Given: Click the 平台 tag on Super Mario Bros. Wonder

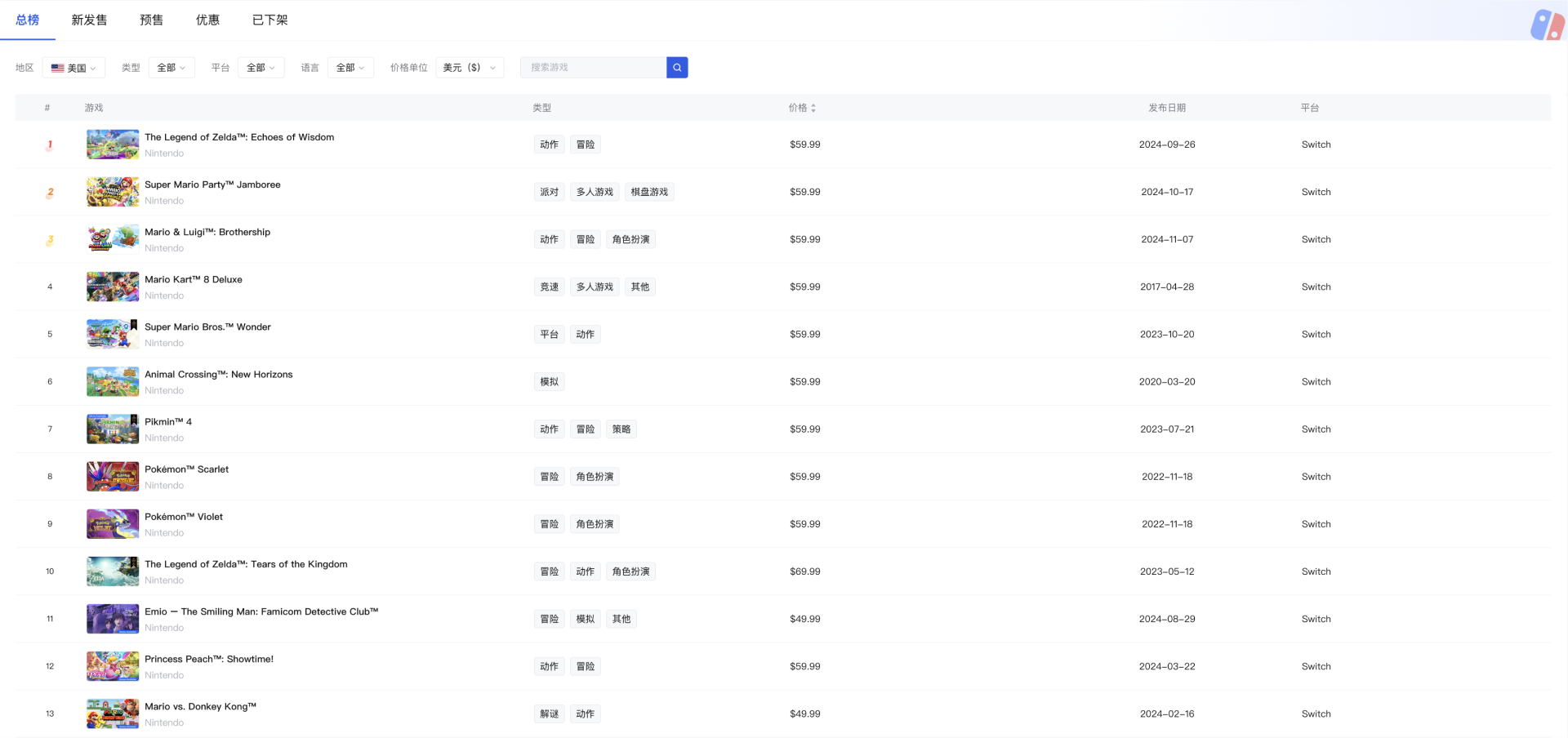Looking at the screenshot, I should click(550, 334).
